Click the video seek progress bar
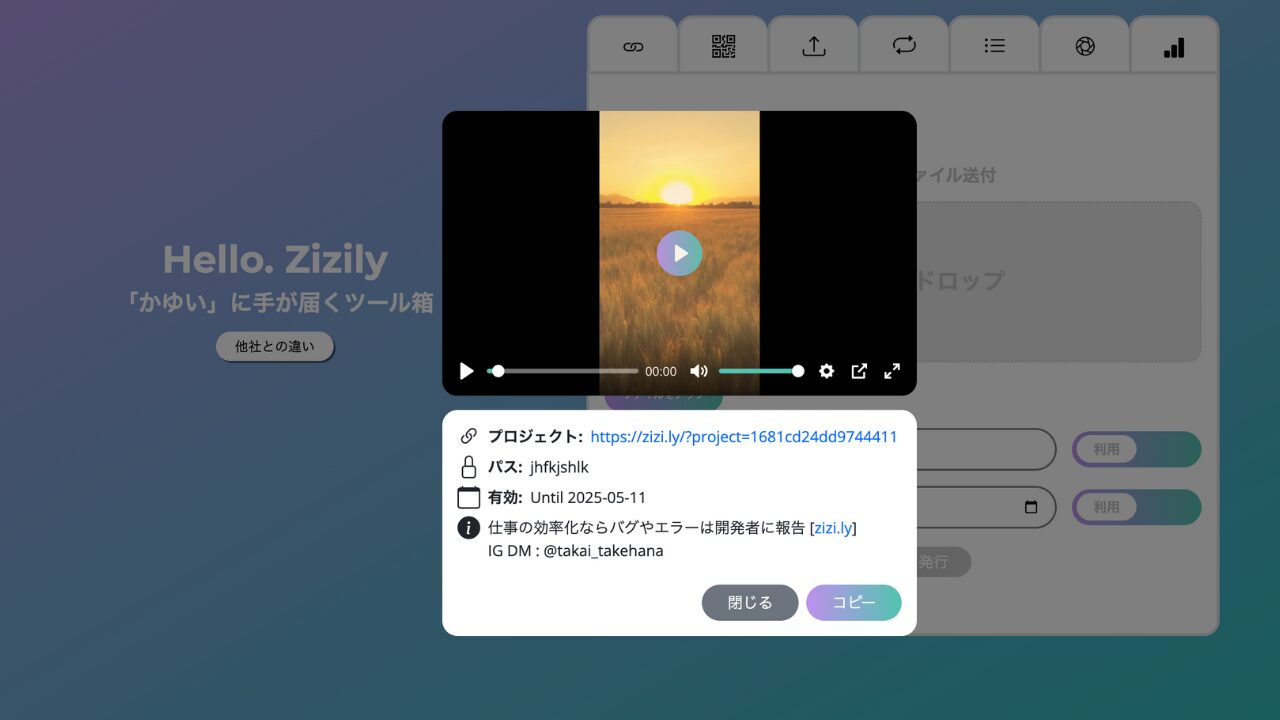The image size is (1280, 720). tap(562, 371)
